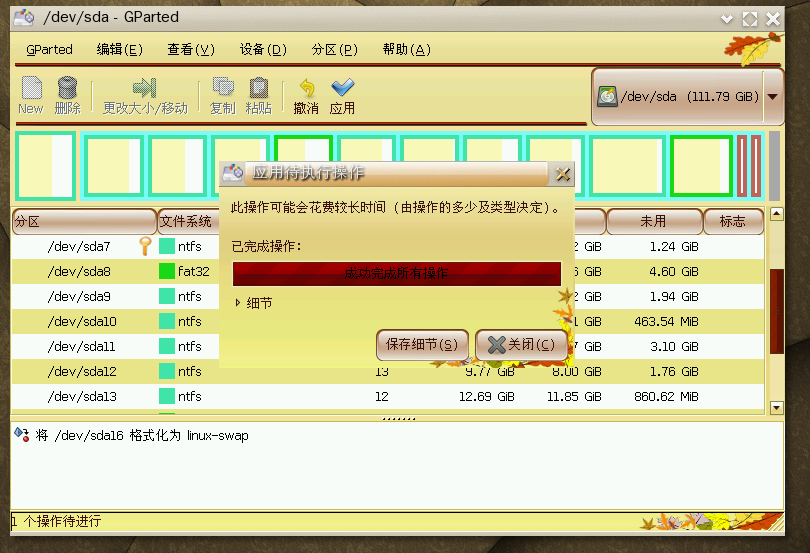
Task: Click the 标志 column header
Action: pos(733,222)
